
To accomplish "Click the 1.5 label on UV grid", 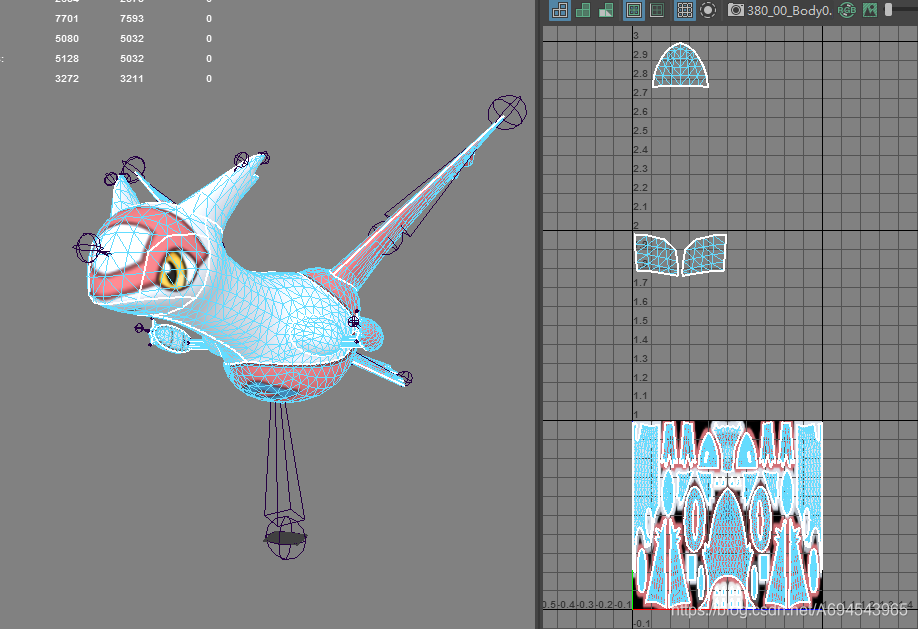I will click(640, 321).
